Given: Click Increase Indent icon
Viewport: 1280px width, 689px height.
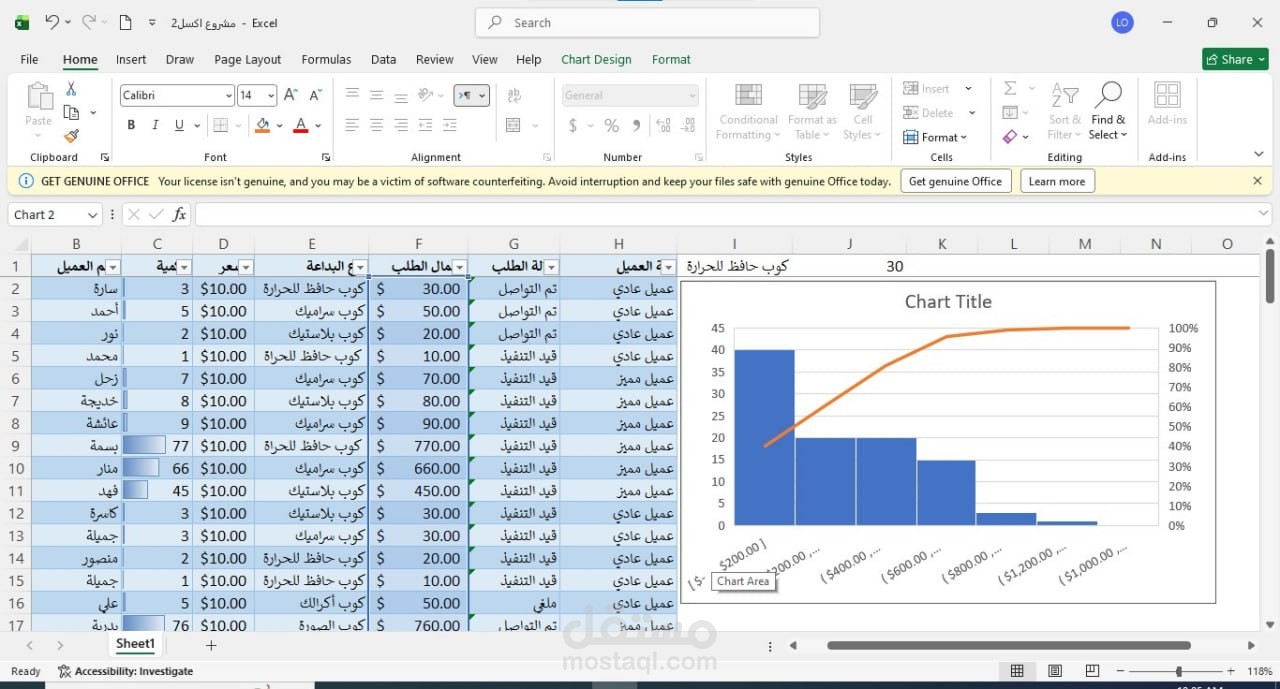Looking at the screenshot, I should [450, 125].
